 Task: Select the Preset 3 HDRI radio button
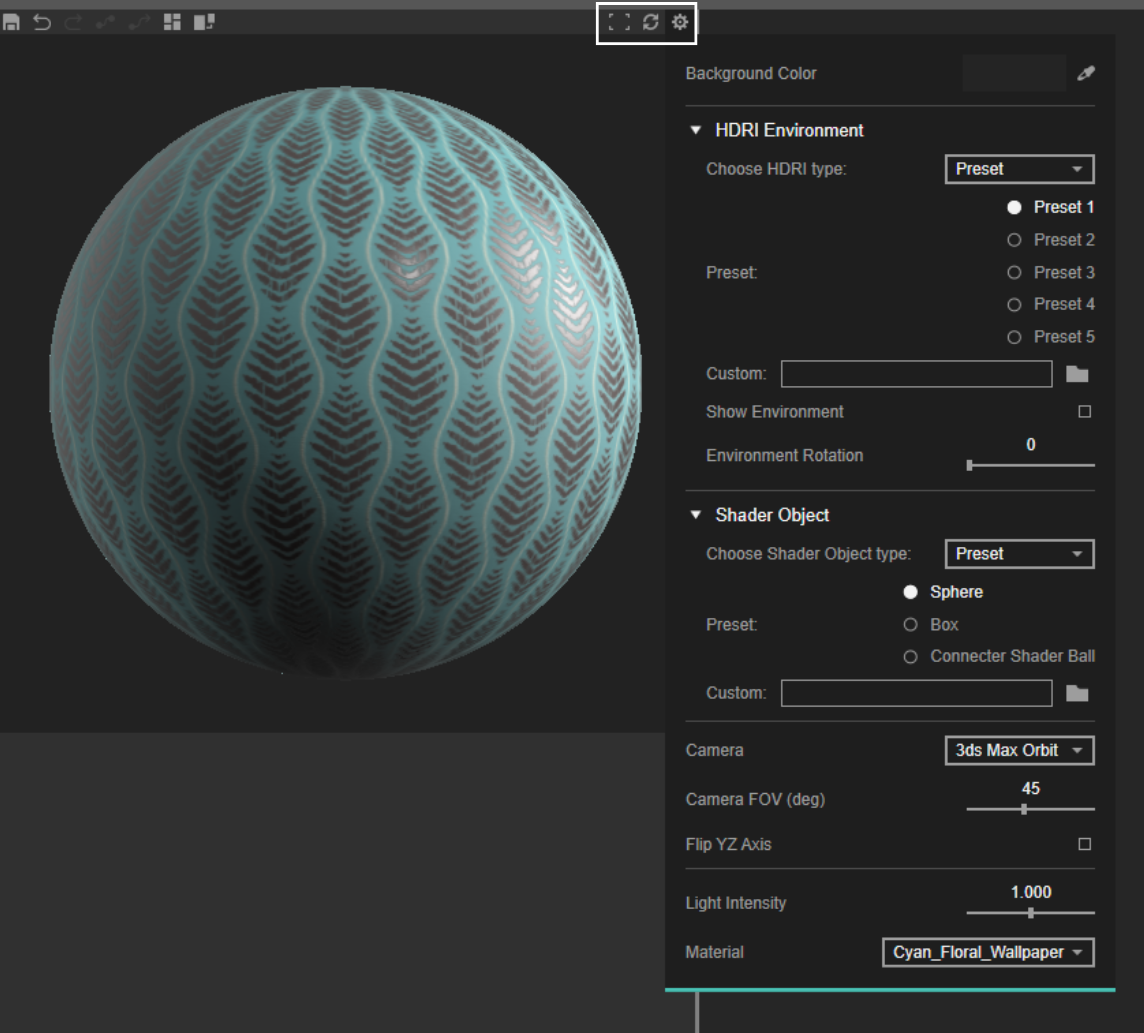pyautogui.click(x=1013, y=272)
